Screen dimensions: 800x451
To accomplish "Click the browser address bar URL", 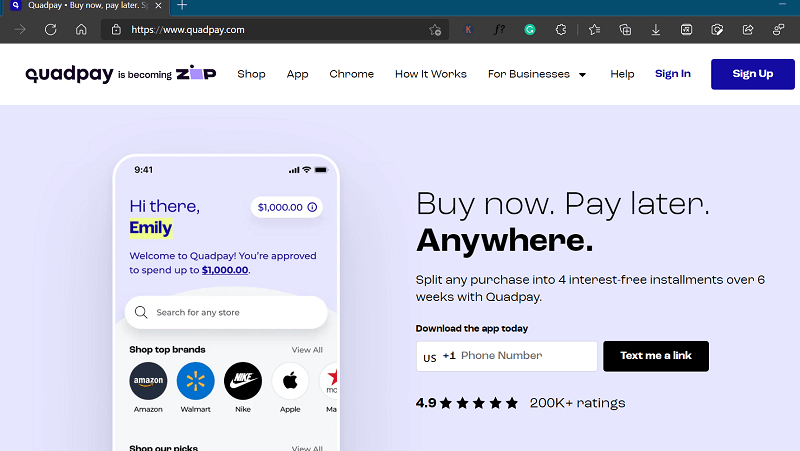I will pyautogui.click(x=188, y=30).
